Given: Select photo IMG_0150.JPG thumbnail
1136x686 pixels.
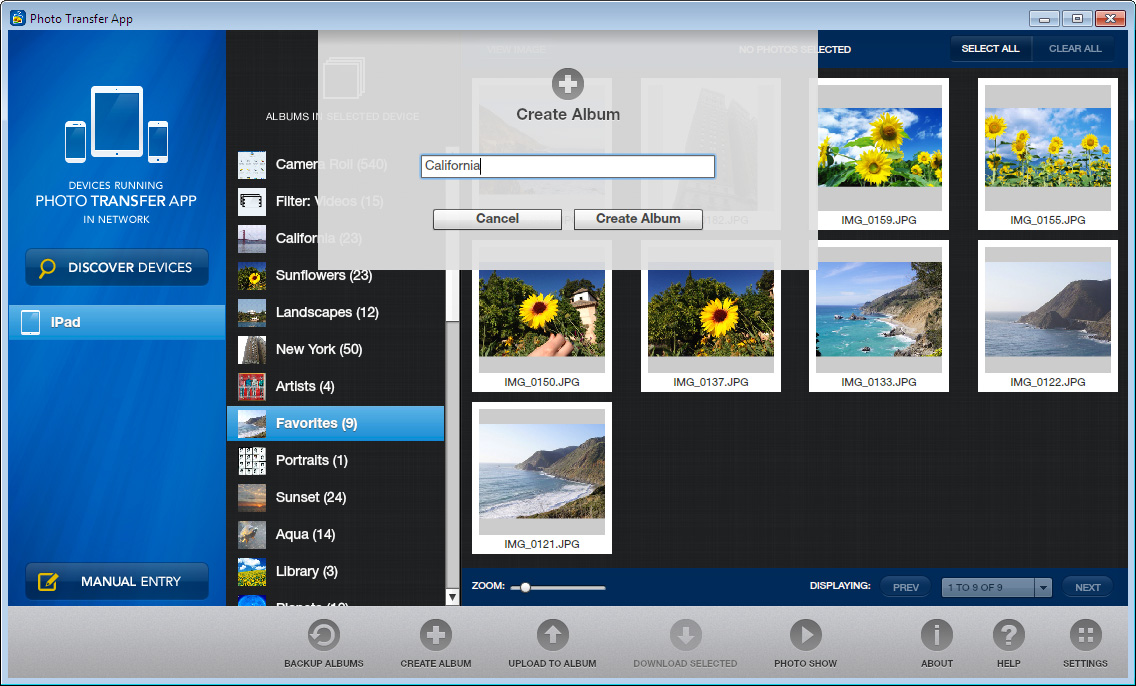Looking at the screenshot, I should tap(542, 316).
